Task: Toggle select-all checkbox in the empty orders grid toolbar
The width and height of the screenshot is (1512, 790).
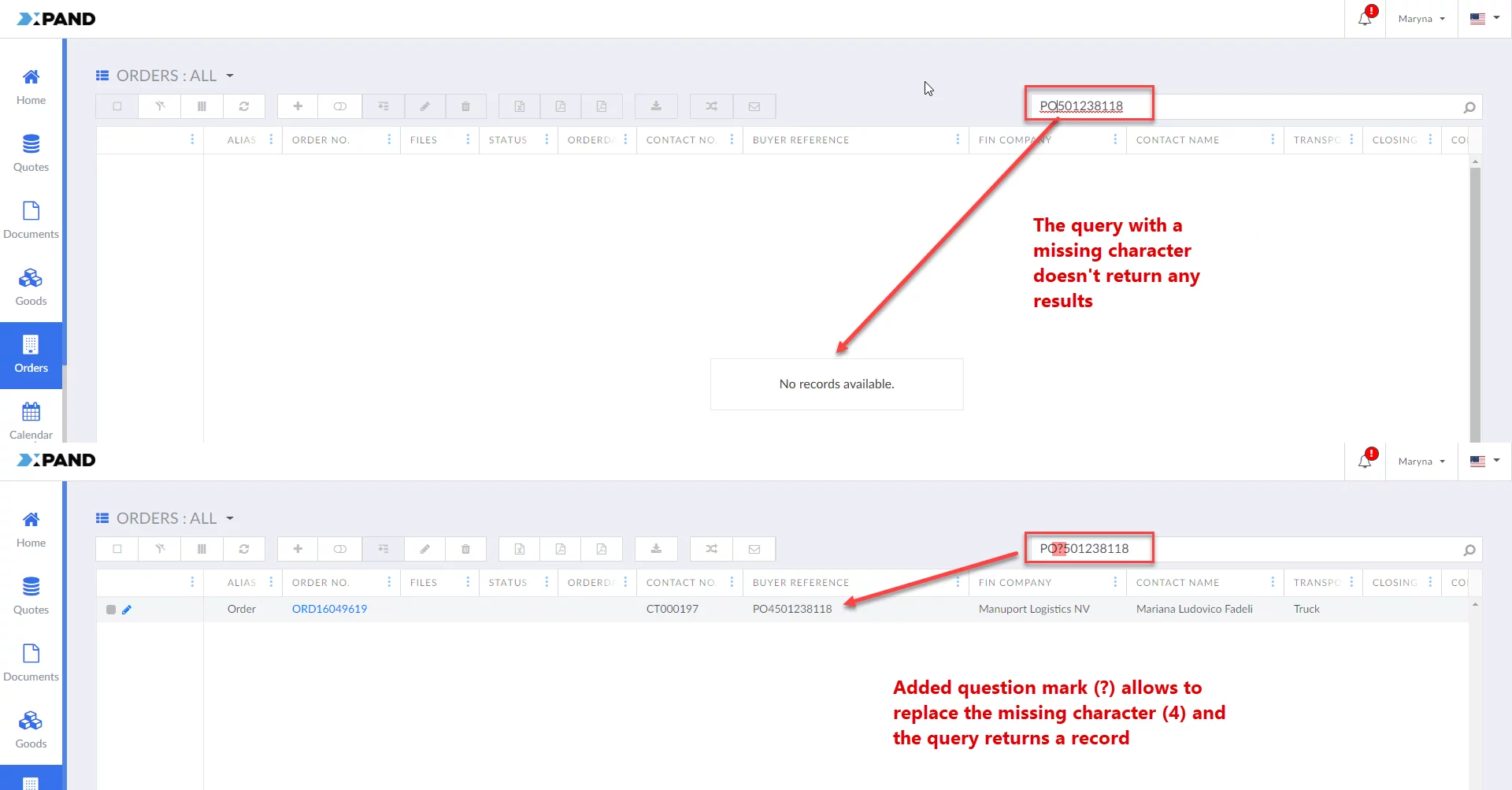Action: coord(117,106)
